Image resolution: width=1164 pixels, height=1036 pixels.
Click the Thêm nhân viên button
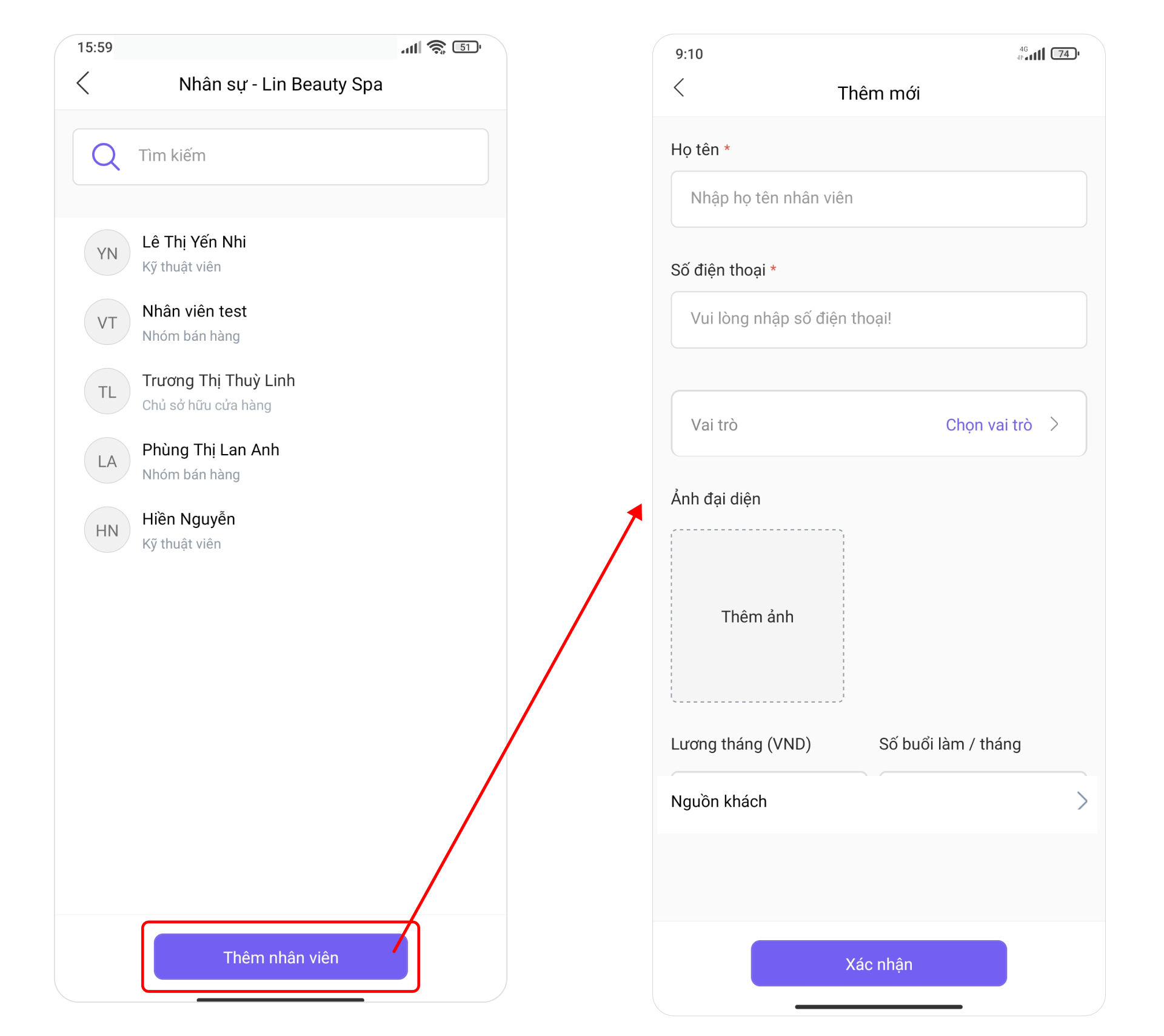[281, 957]
